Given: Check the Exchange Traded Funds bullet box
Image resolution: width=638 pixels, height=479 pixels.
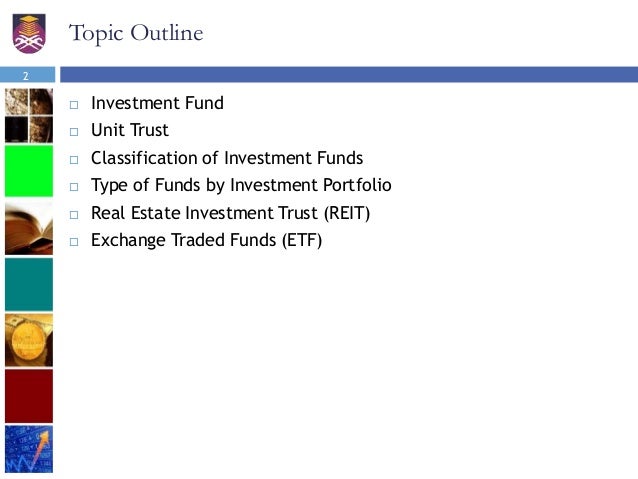Looking at the screenshot, I should (74, 242).
